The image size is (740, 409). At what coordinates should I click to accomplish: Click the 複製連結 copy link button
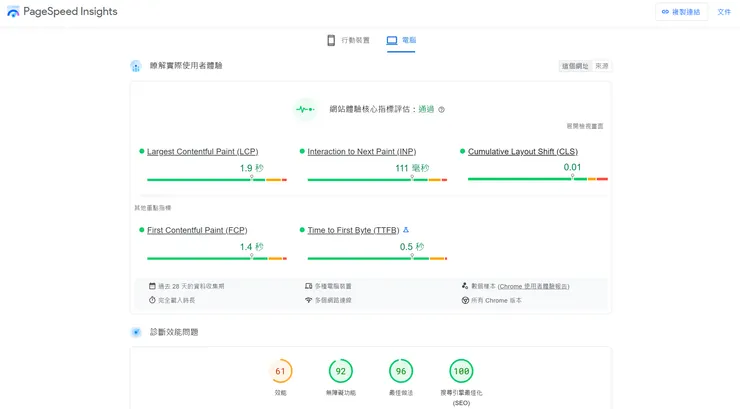tap(681, 12)
